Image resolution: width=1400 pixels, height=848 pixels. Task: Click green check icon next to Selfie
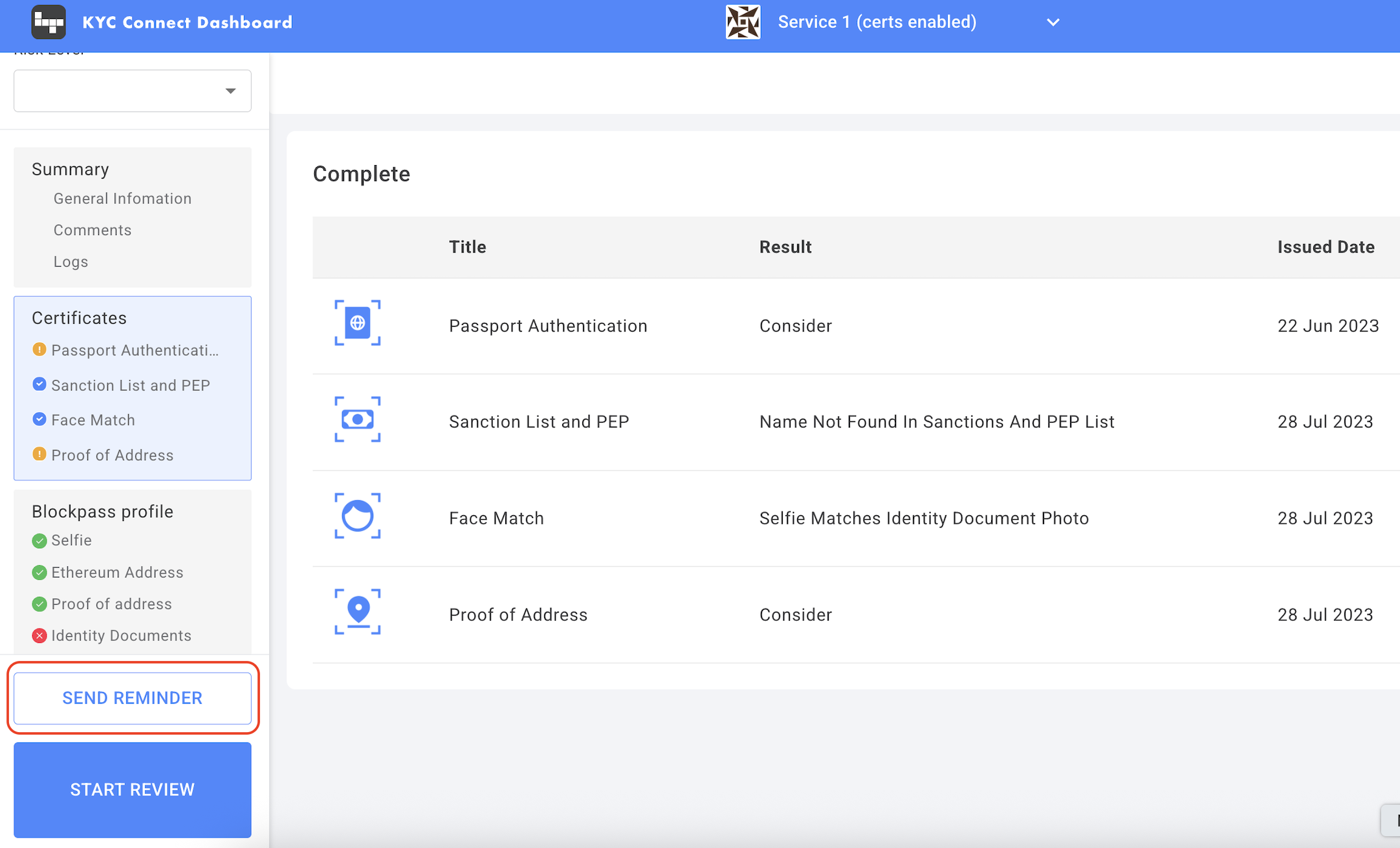(x=39, y=541)
